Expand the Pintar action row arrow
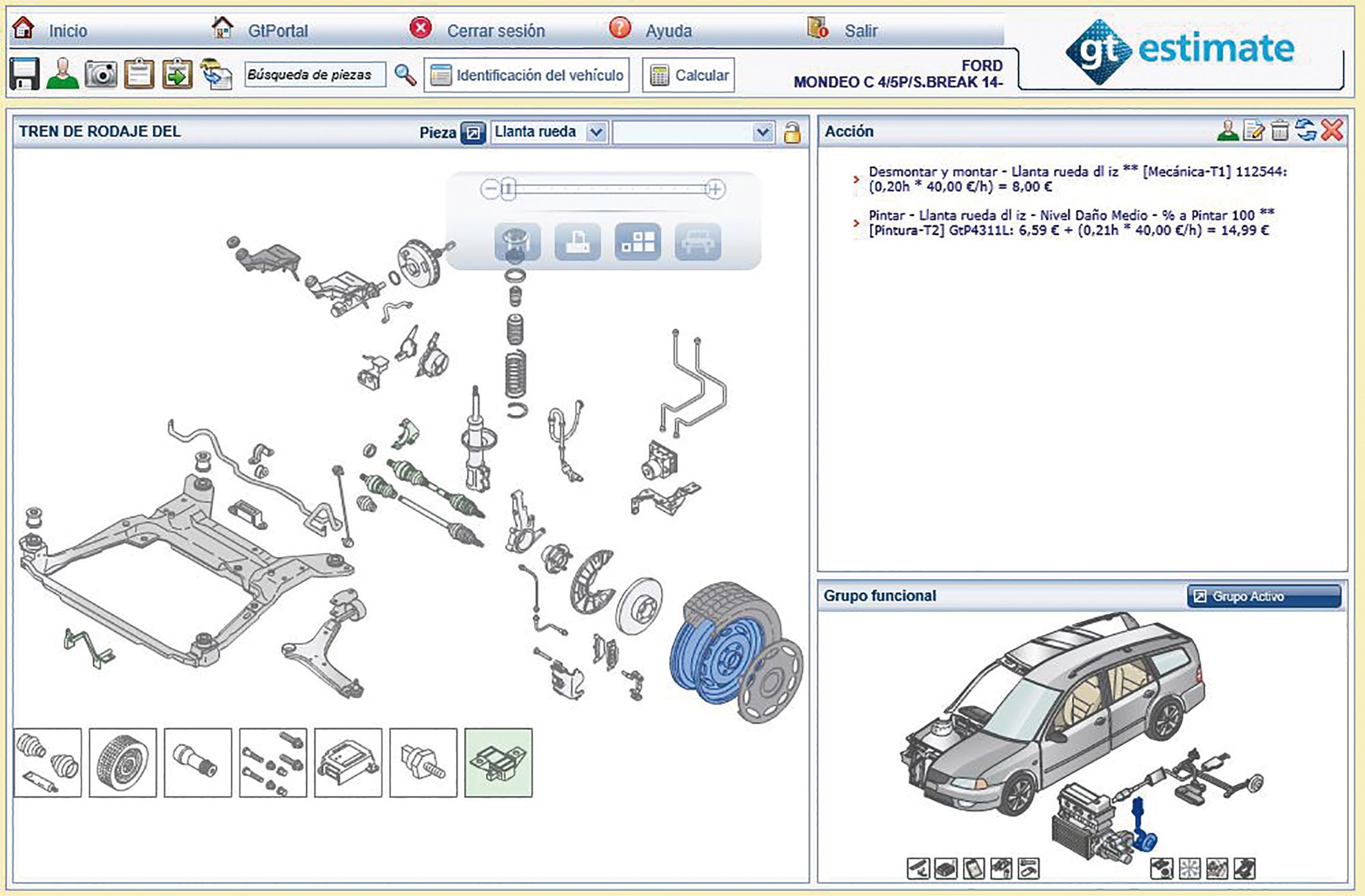This screenshot has height=896, width=1365. pos(856,223)
